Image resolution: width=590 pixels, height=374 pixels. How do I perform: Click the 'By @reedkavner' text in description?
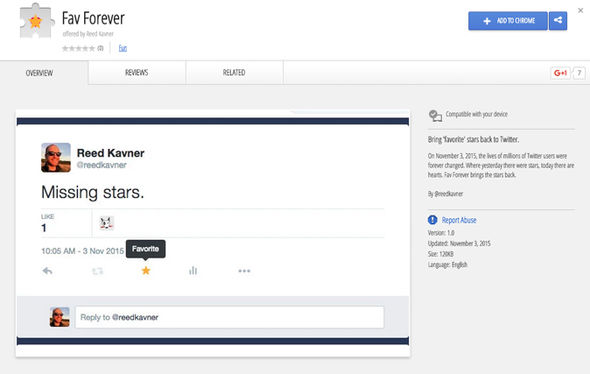446,194
